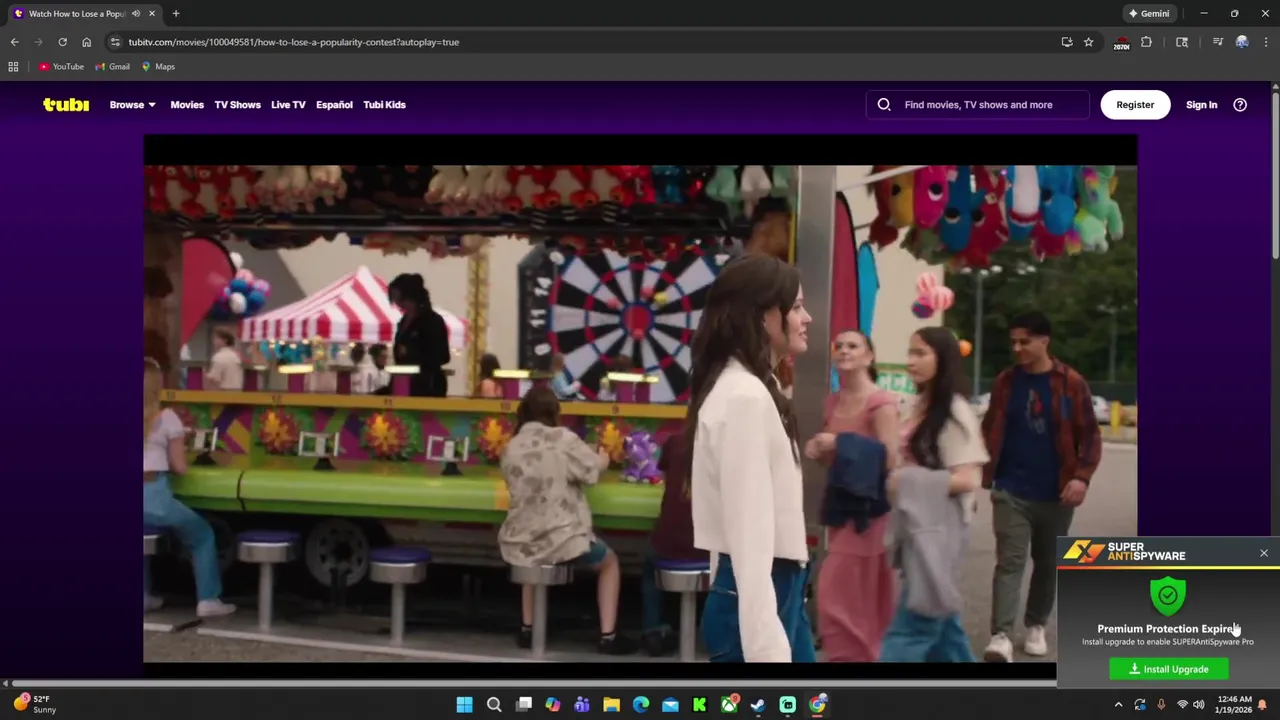
Task: Open Task View on taskbar
Action: (x=523, y=705)
